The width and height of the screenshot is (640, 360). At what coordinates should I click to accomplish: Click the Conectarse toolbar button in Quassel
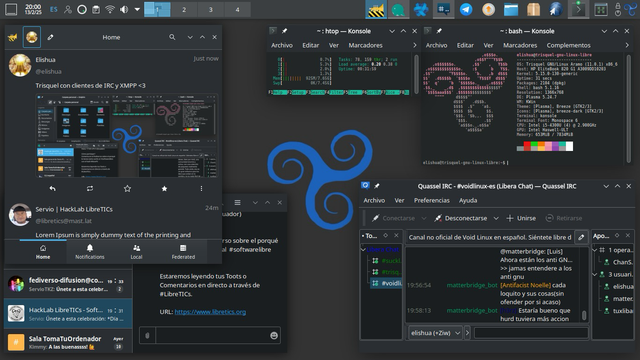click(393, 218)
